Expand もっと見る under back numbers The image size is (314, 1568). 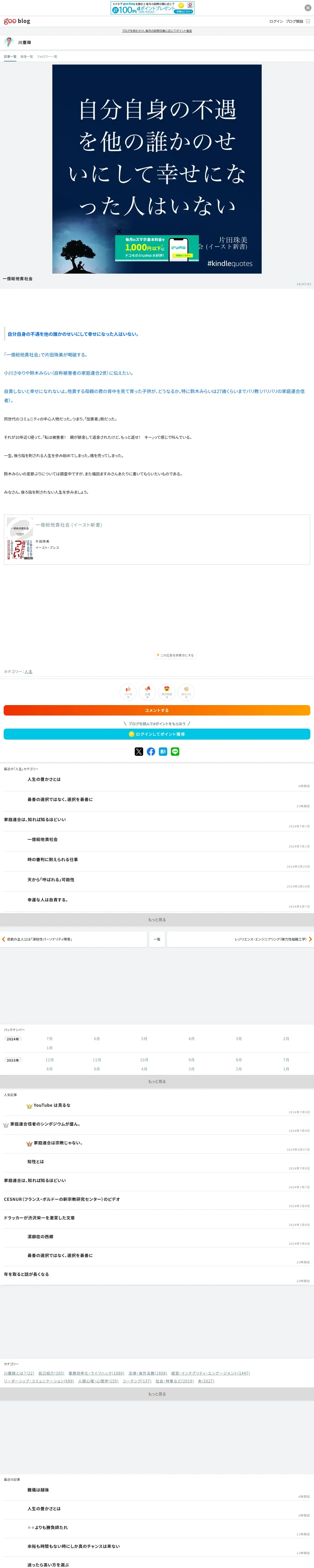[157, 1081]
